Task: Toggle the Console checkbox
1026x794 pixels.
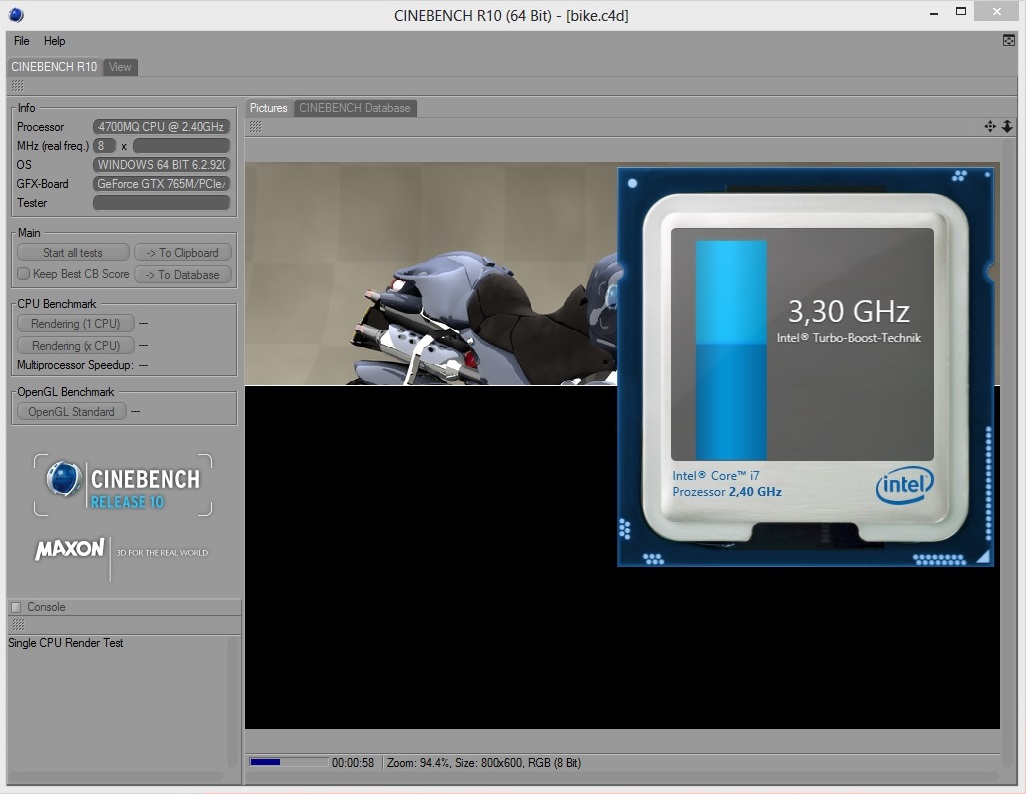Action: [x=16, y=607]
